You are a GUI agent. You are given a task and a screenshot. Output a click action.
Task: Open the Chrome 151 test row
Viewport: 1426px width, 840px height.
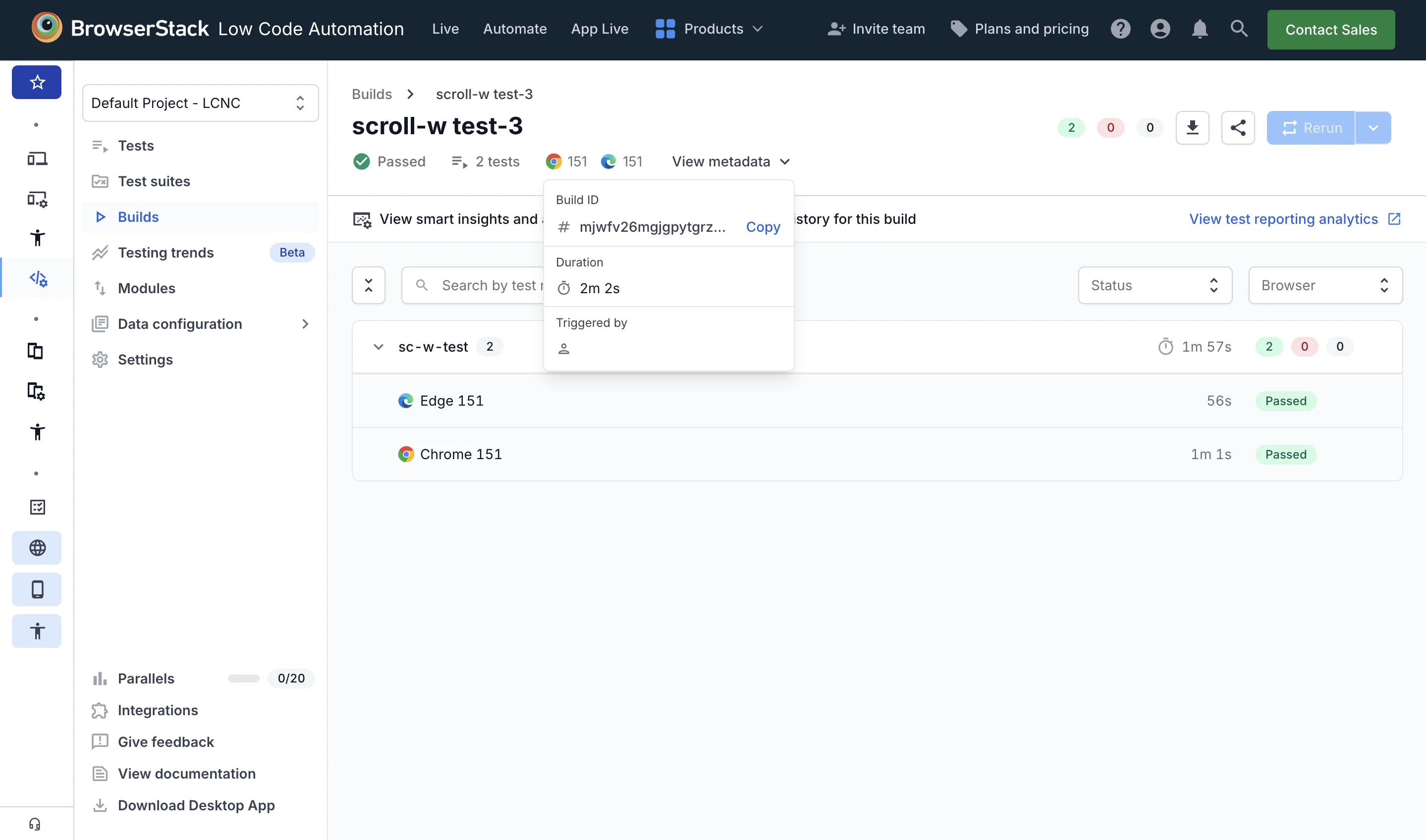[877, 454]
